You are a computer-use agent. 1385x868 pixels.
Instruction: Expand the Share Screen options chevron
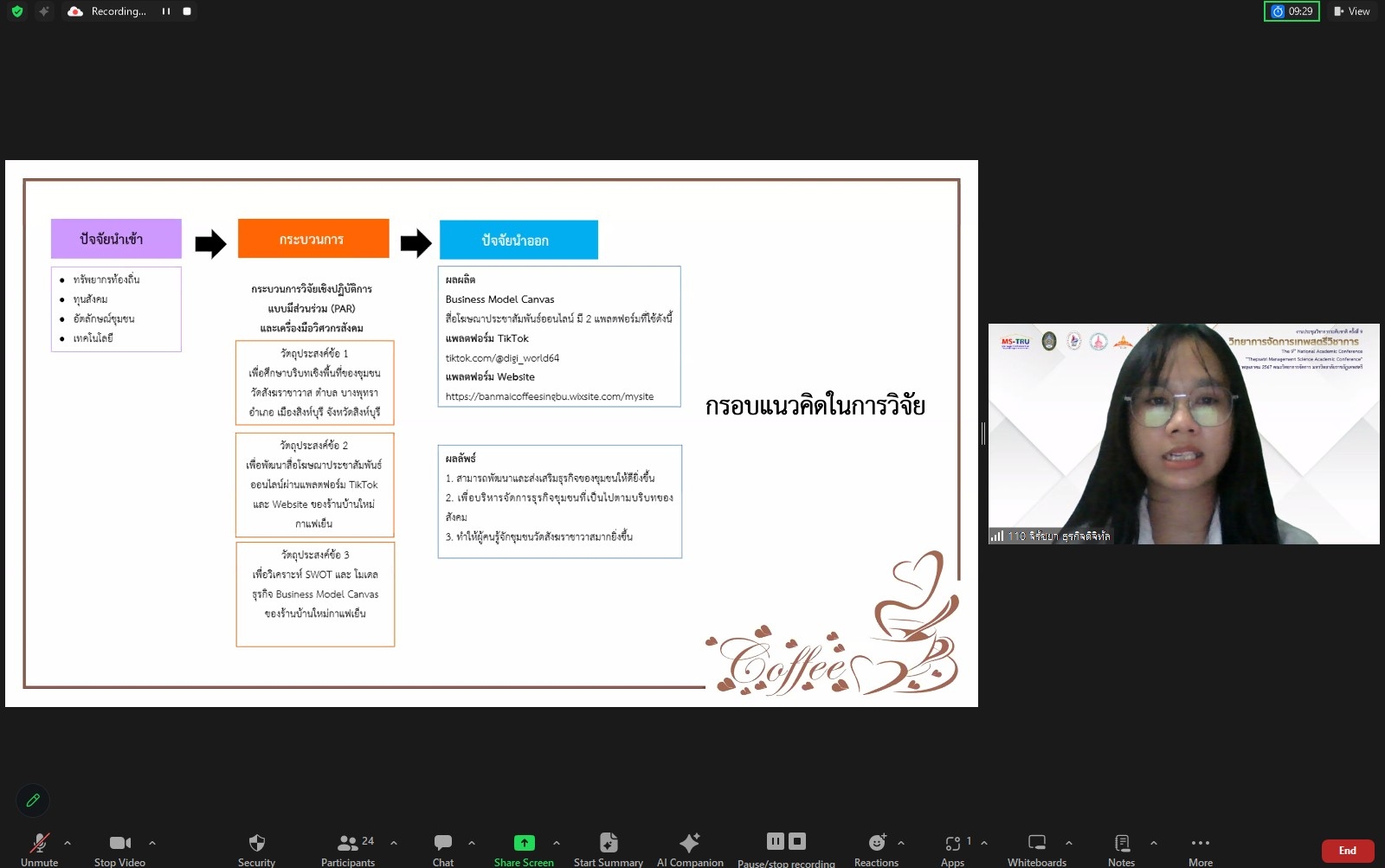coord(557,843)
